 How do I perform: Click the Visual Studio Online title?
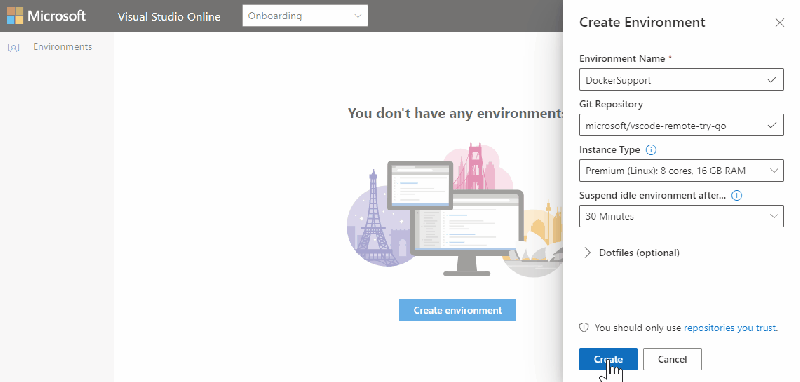(x=169, y=16)
